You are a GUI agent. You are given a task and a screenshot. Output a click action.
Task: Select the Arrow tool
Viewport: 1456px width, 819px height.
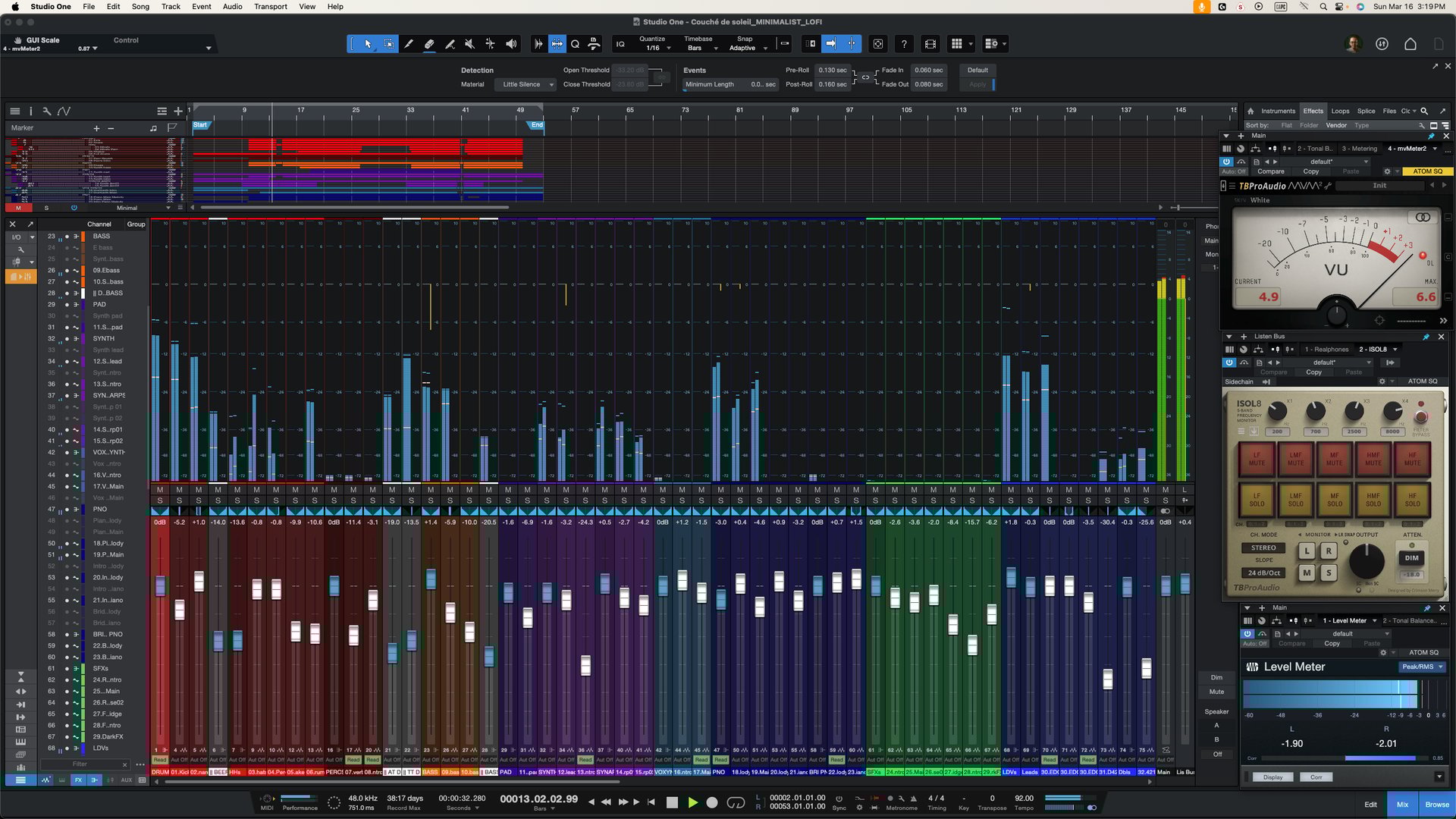point(368,44)
